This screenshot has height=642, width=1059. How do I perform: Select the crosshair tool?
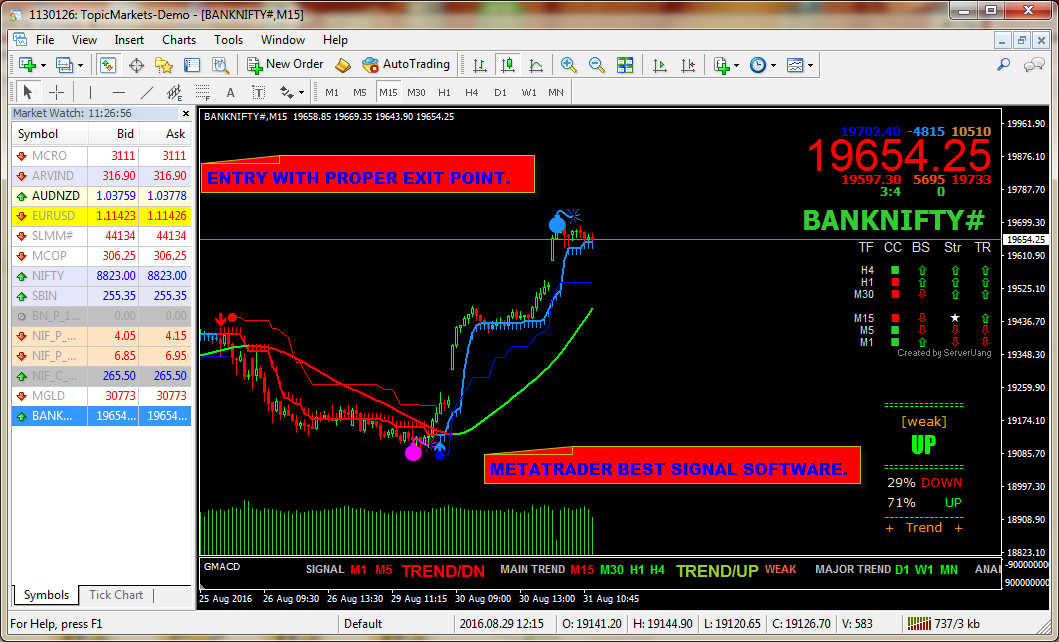pos(57,92)
